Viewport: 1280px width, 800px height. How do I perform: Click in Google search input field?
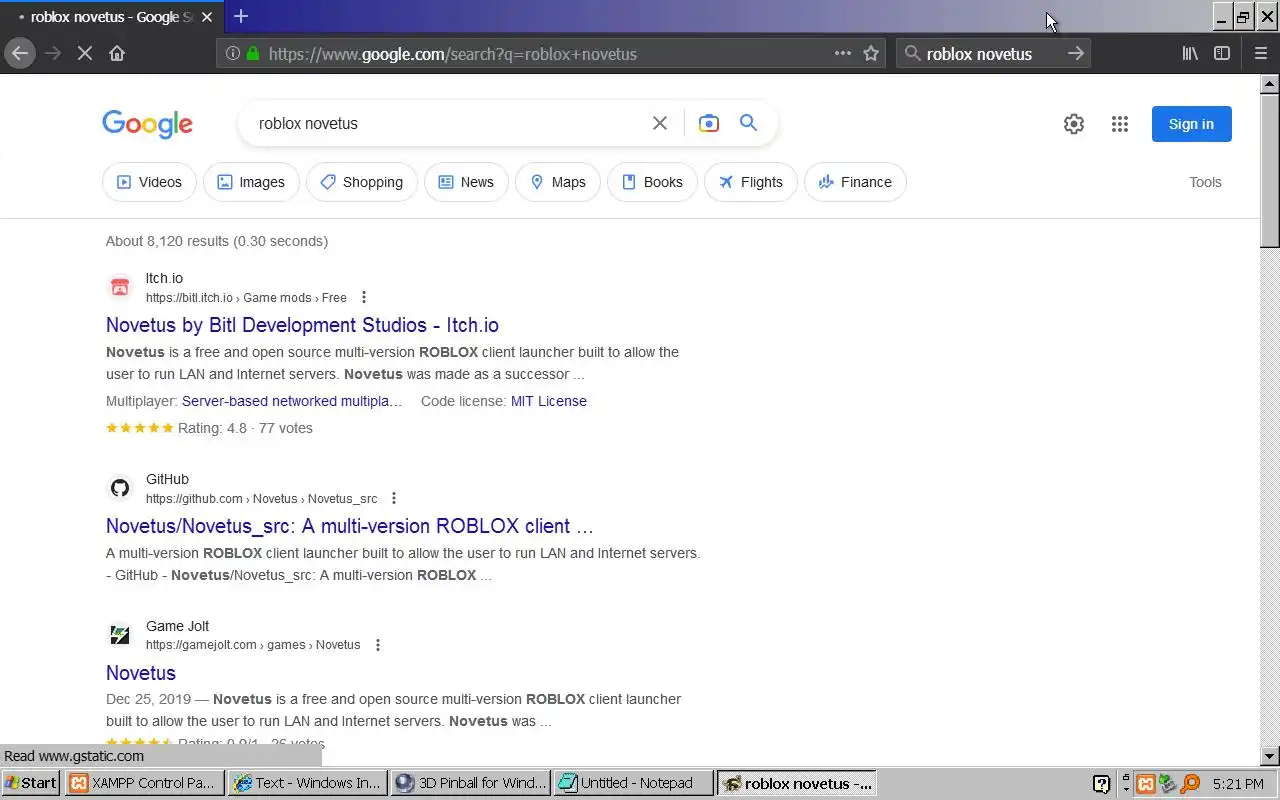pyautogui.click(x=450, y=123)
